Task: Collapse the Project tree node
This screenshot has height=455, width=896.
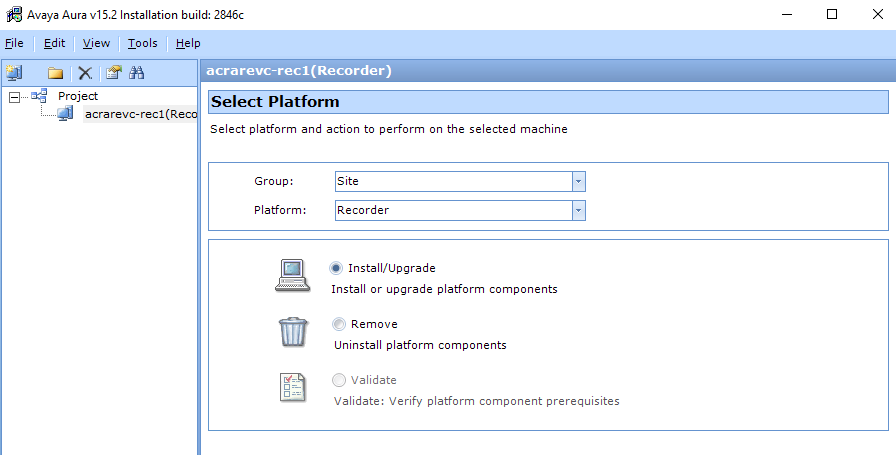Action: pyautogui.click(x=15, y=97)
